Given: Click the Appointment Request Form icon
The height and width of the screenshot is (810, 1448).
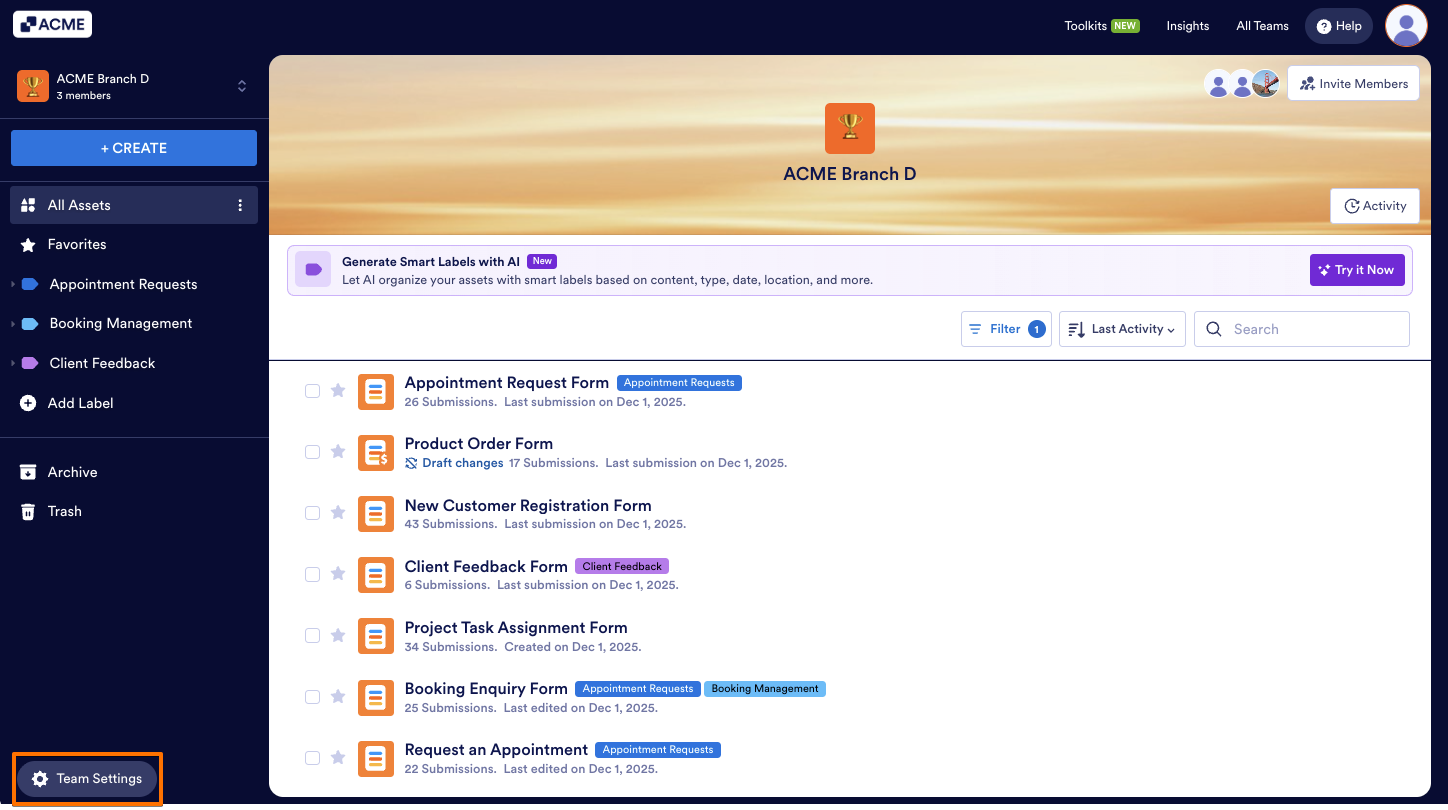Looking at the screenshot, I should click(376, 391).
